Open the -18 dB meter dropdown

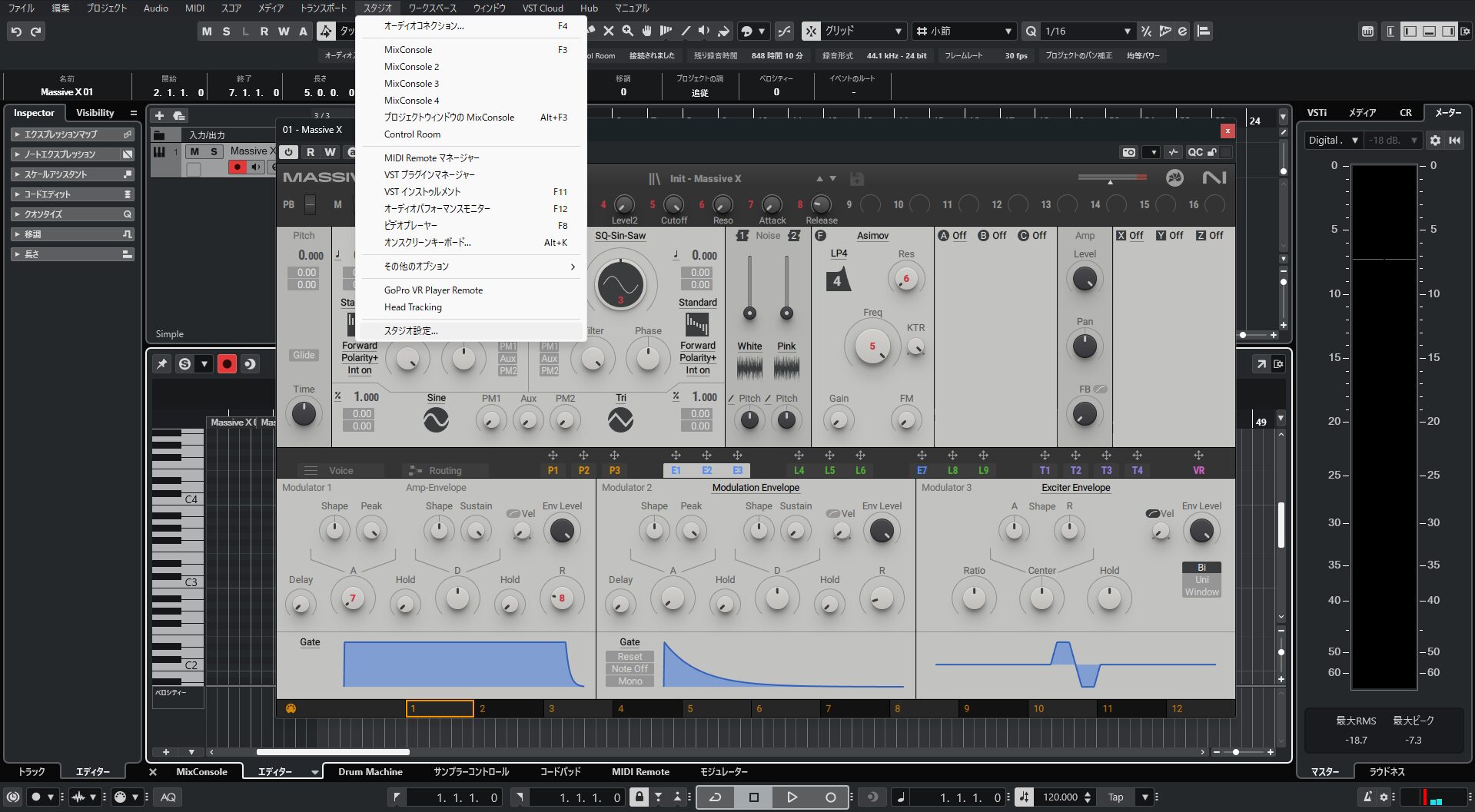click(1393, 141)
